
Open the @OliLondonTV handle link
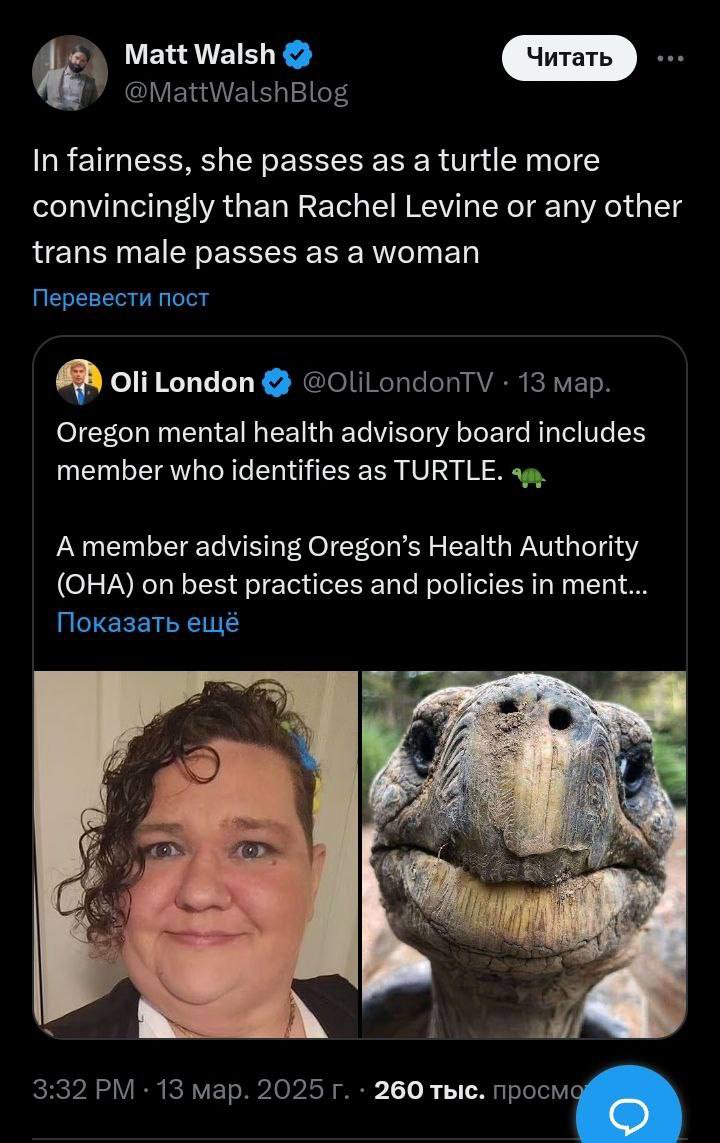coord(397,382)
